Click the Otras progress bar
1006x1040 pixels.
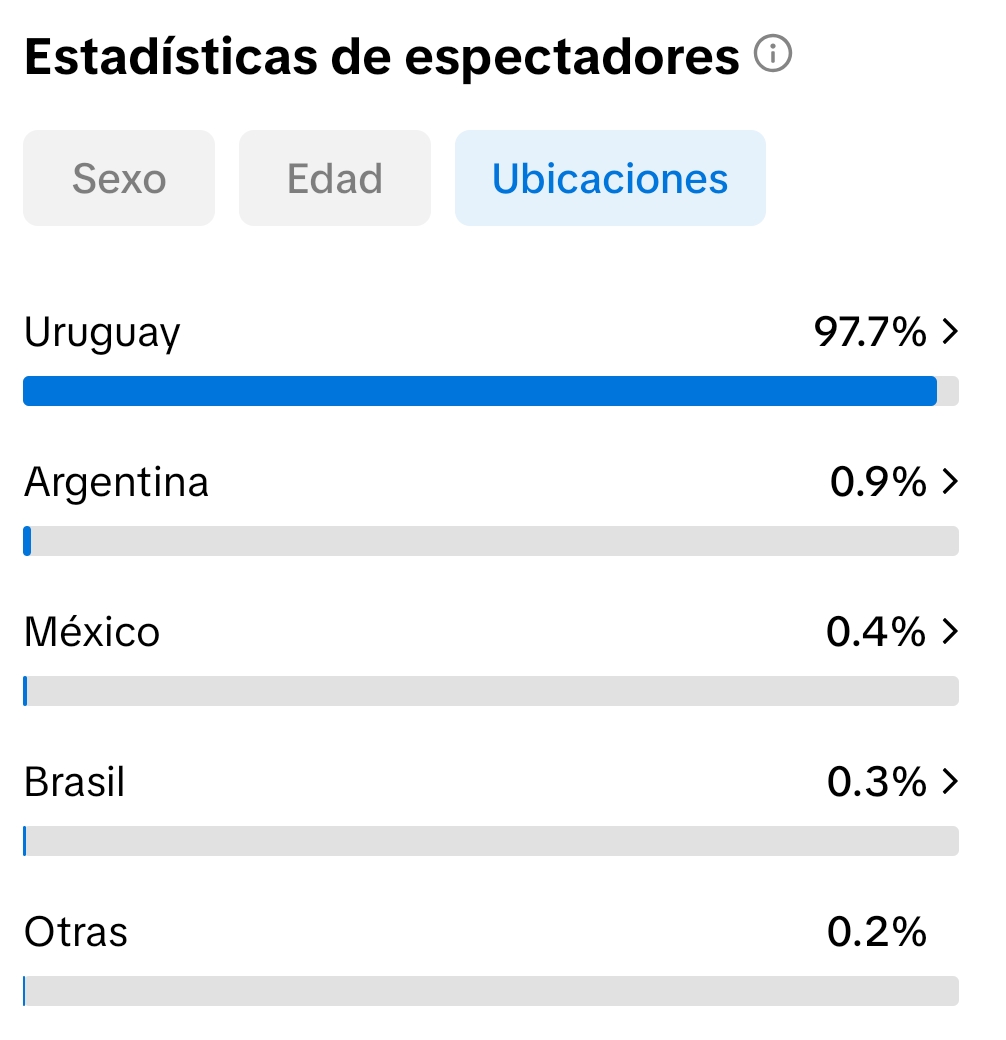(x=490, y=991)
